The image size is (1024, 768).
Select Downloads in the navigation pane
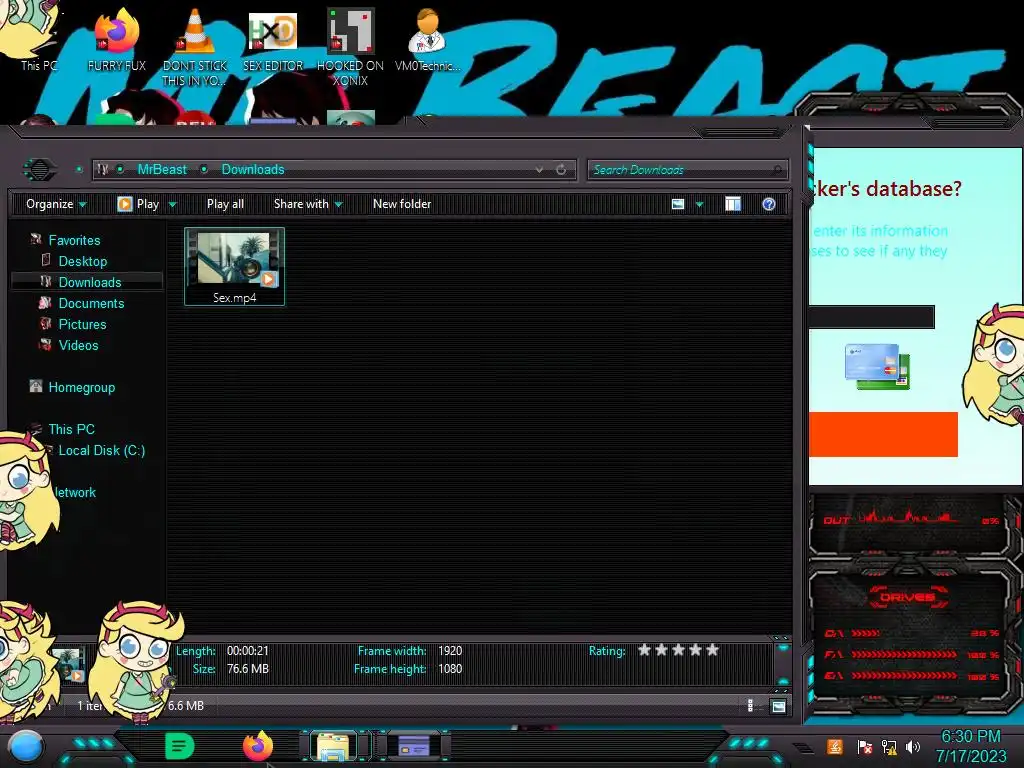tap(88, 282)
